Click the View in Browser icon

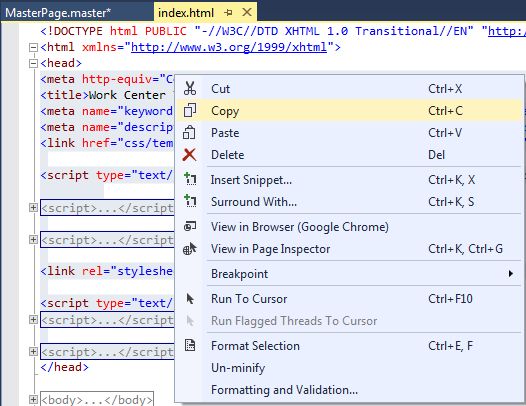click(190, 226)
